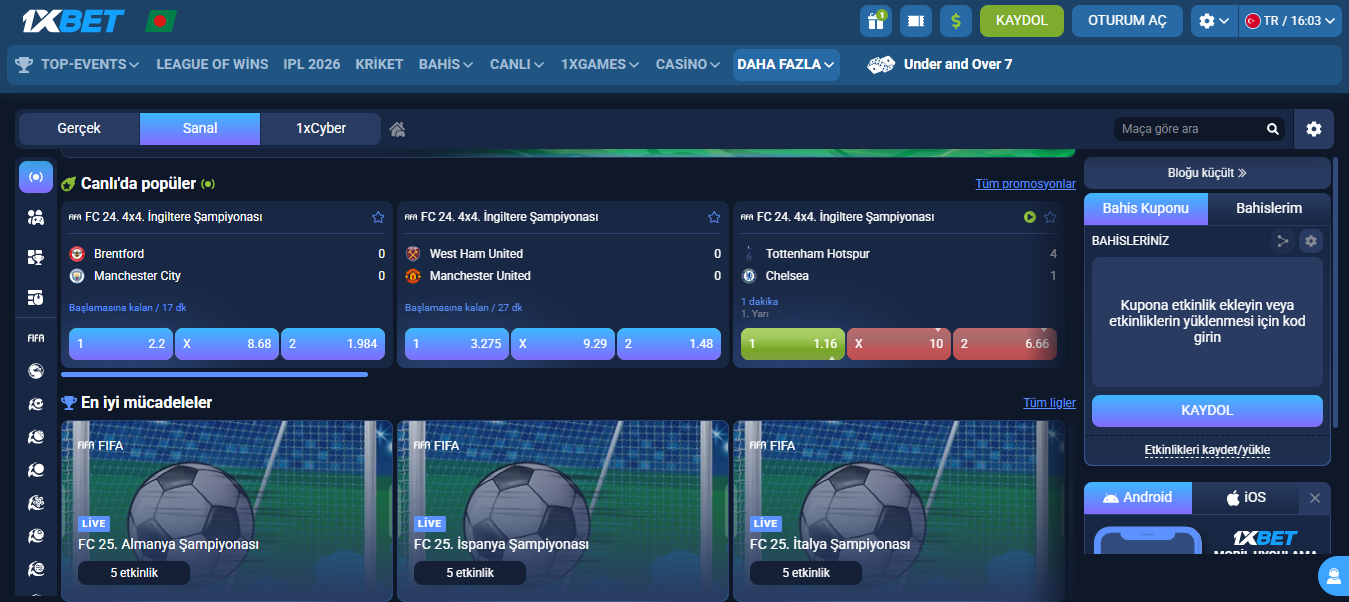This screenshot has height=602, width=1349.
Task: Open KRİKET menu item
Action: pos(379,64)
